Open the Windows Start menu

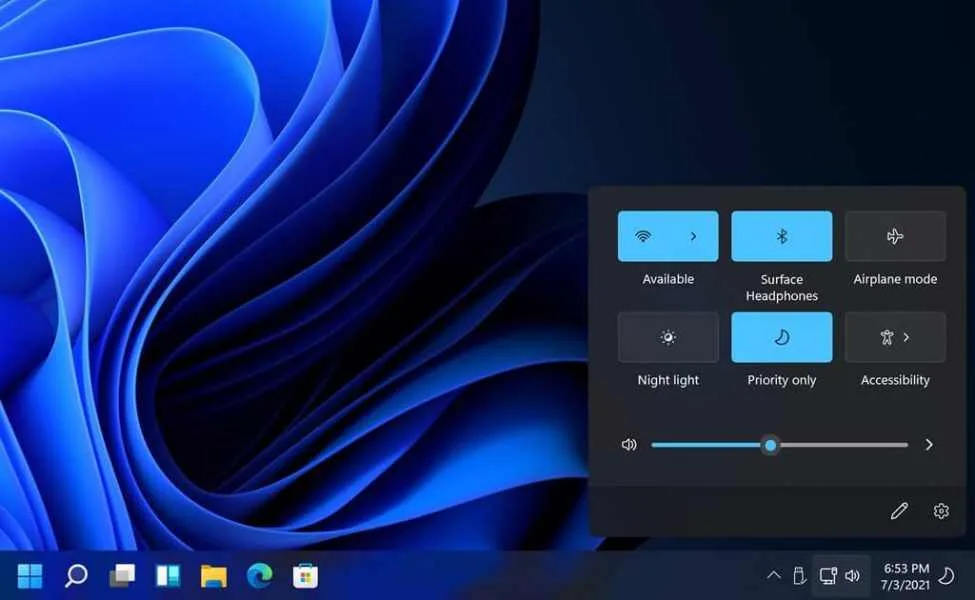pos(30,576)
